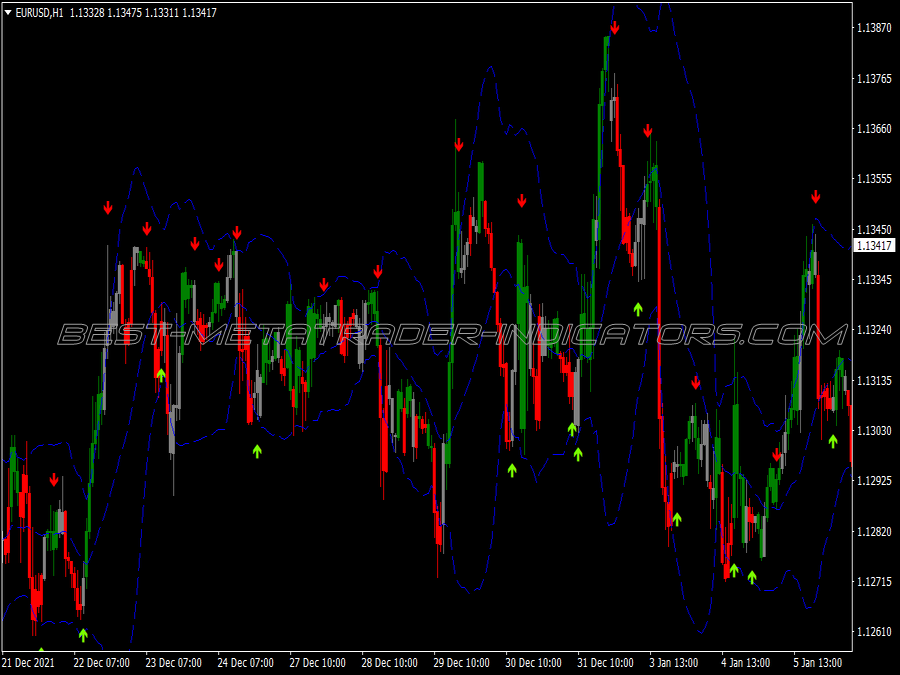Click the 1.13450 price scale label

[x=874, y=230]
